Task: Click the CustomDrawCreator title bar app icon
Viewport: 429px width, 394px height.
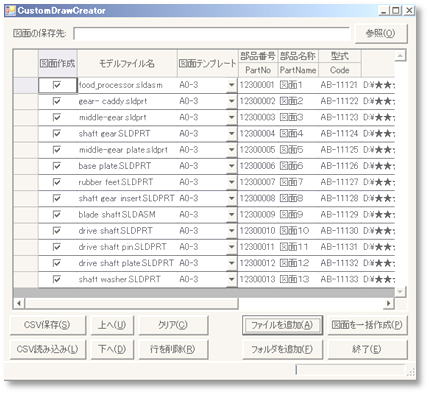Action: click(x=11, y=11)
